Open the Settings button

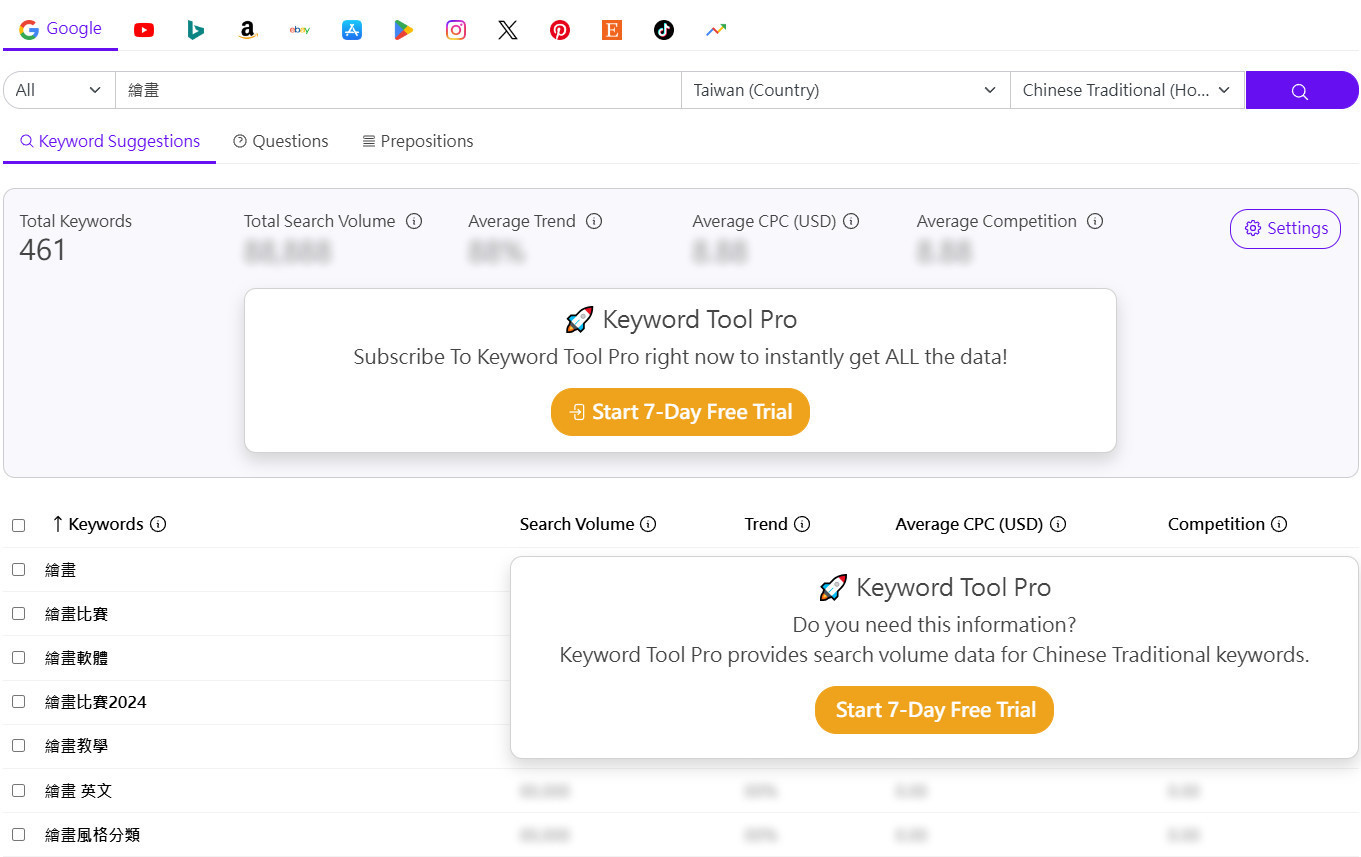click(x=1285, y=229)
